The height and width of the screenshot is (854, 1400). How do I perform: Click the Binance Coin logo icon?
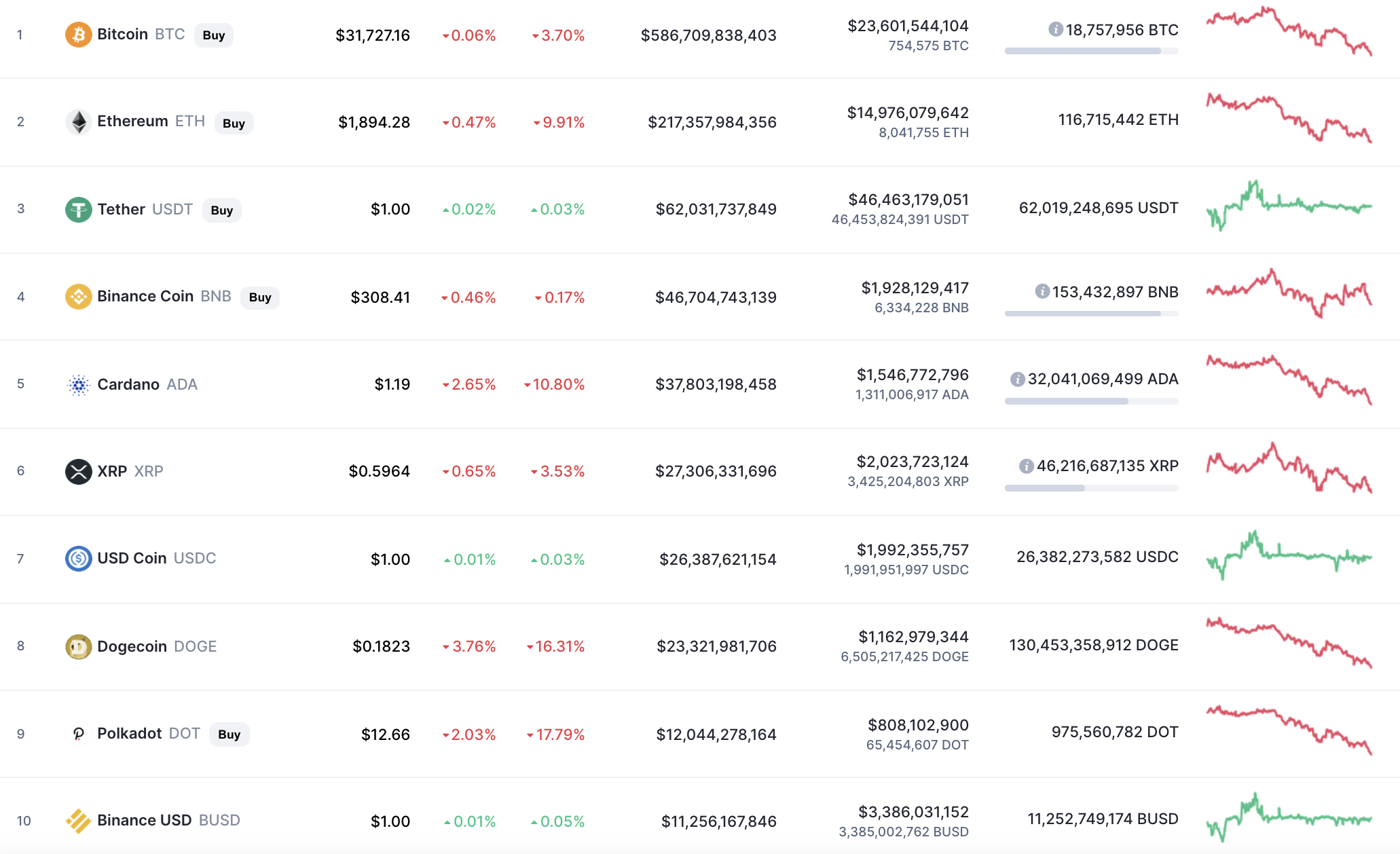click(79, 297)
